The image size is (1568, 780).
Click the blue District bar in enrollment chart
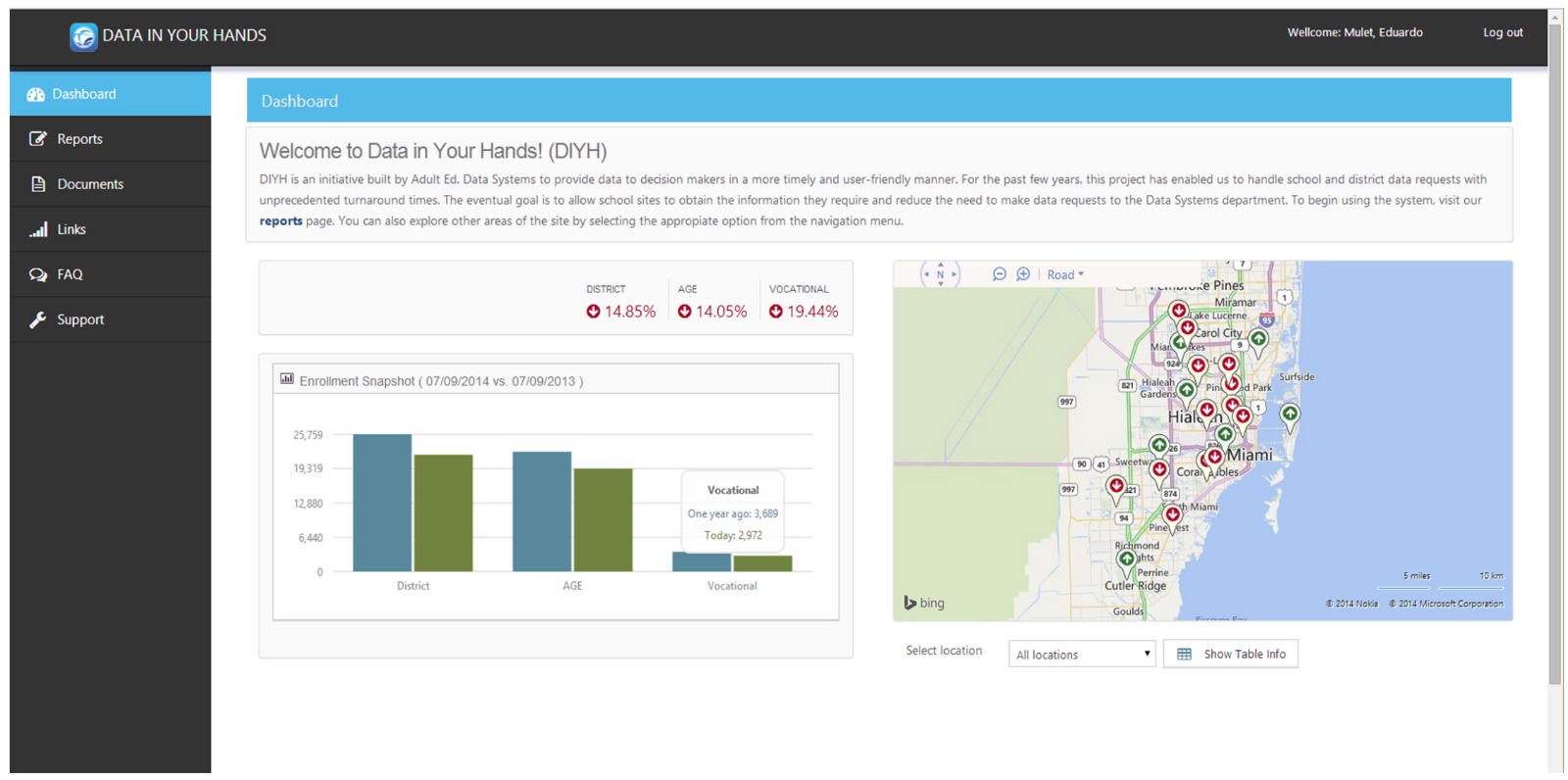tap(381, 502)
